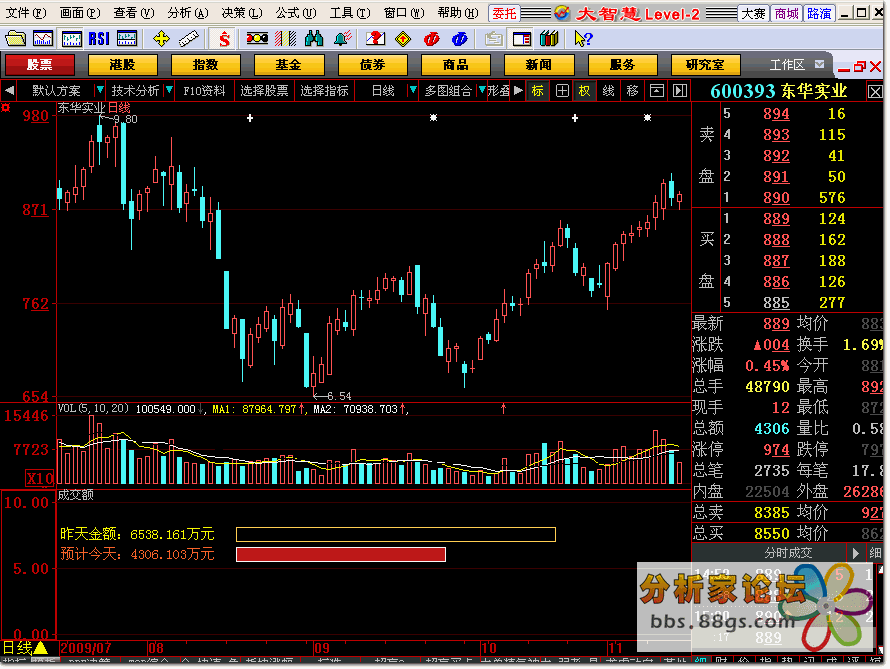Open the 工具(T) menu
The width and height of the screenshot is (890, 669).
[350, 12]
